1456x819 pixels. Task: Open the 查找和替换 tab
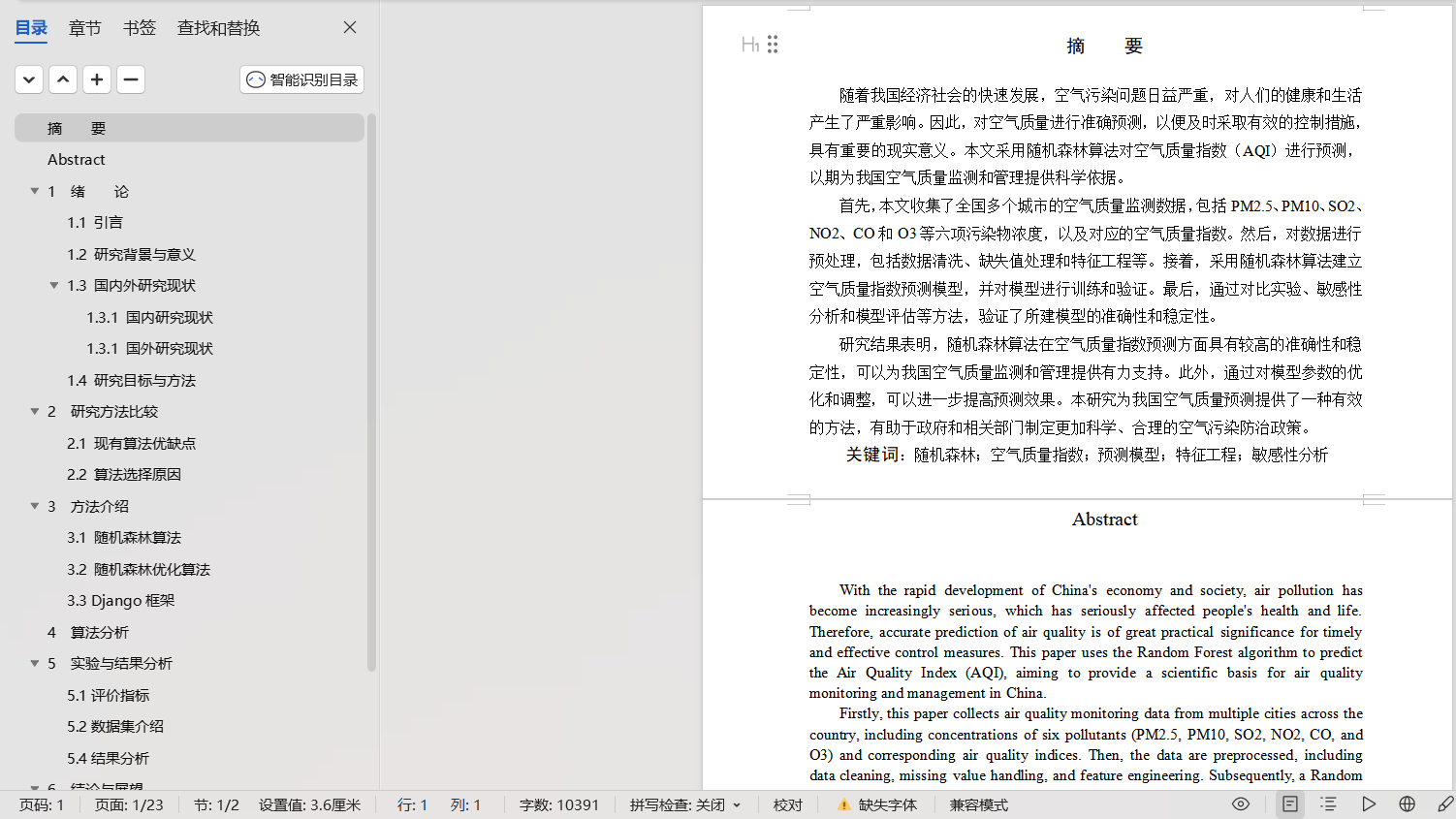click(218, 28)
